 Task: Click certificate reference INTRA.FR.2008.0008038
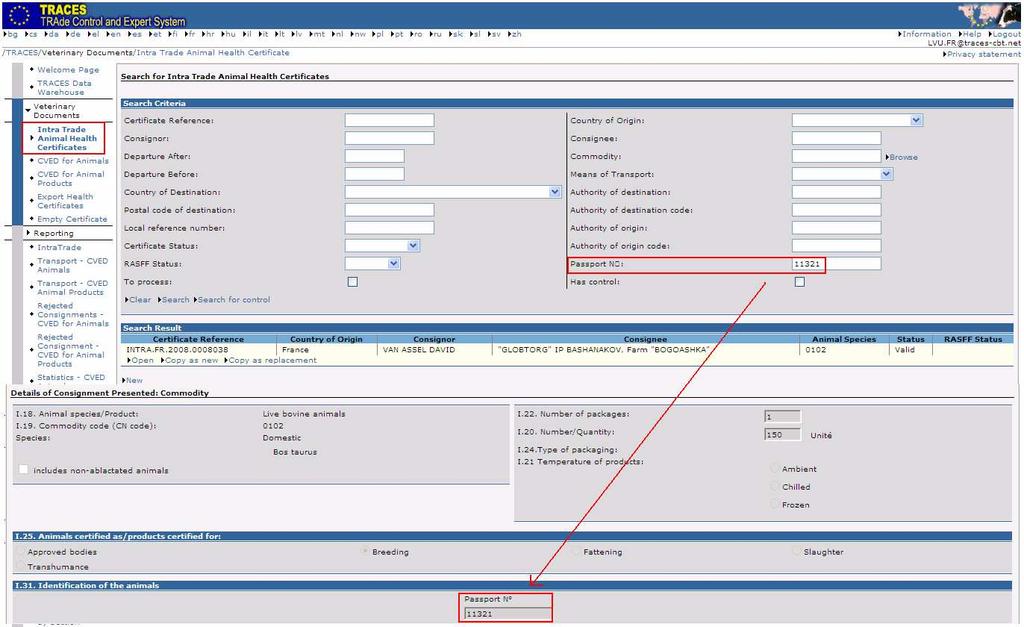178,350
